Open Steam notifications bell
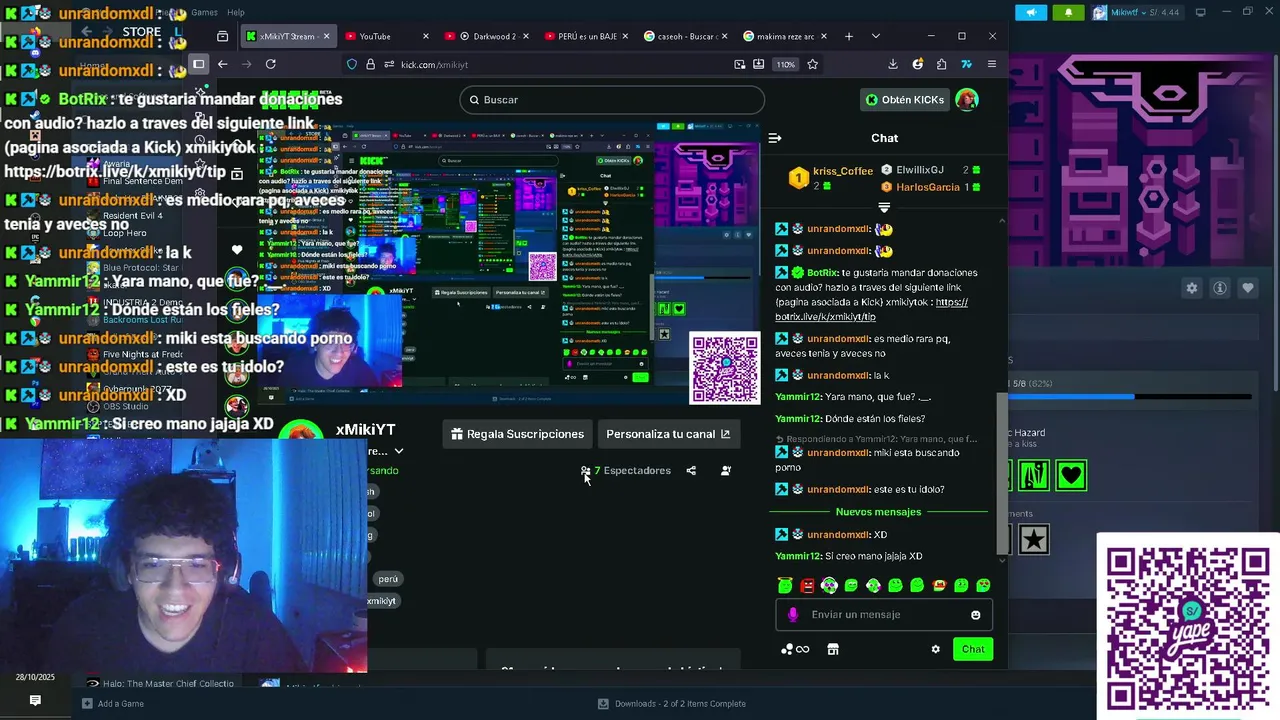Viewport: 1280px width, 720px height. [x=1068, y=12]
